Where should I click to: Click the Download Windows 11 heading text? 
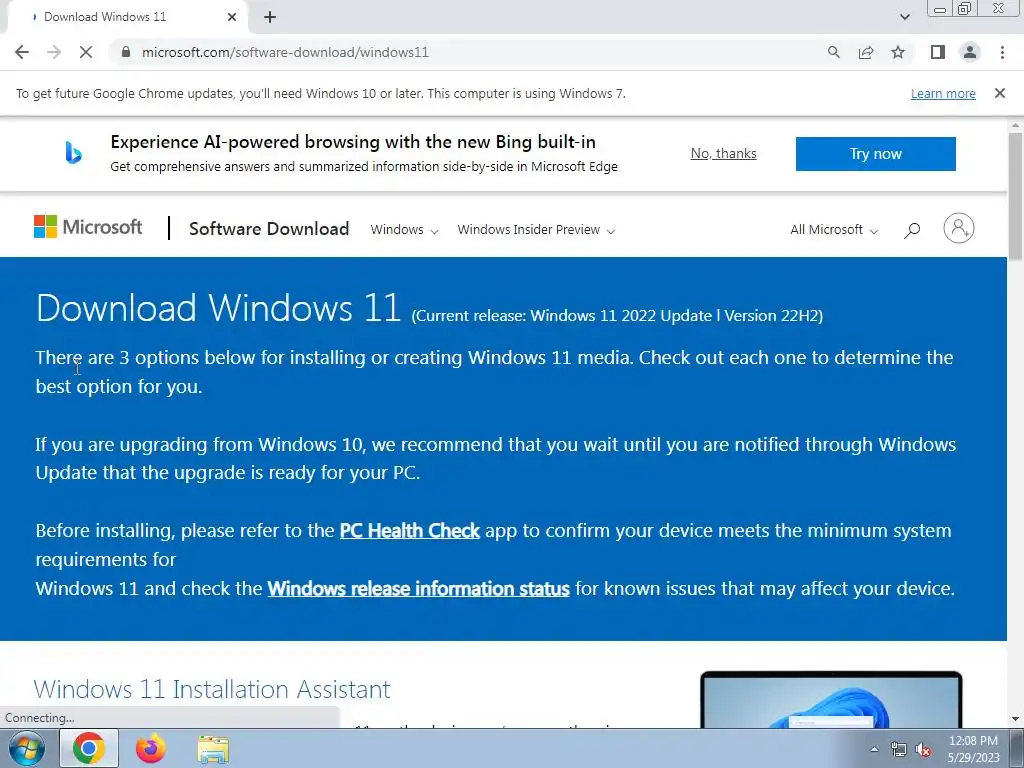218,308
